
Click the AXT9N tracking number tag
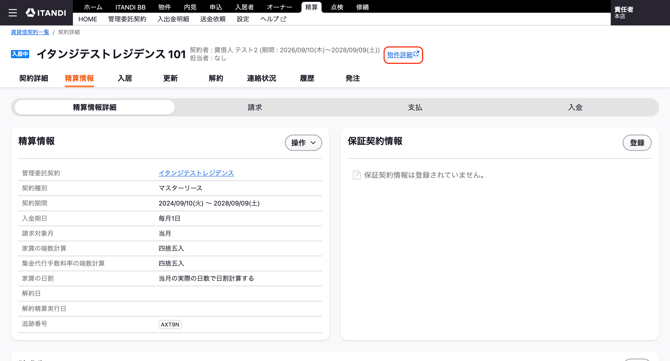point(170,324)
